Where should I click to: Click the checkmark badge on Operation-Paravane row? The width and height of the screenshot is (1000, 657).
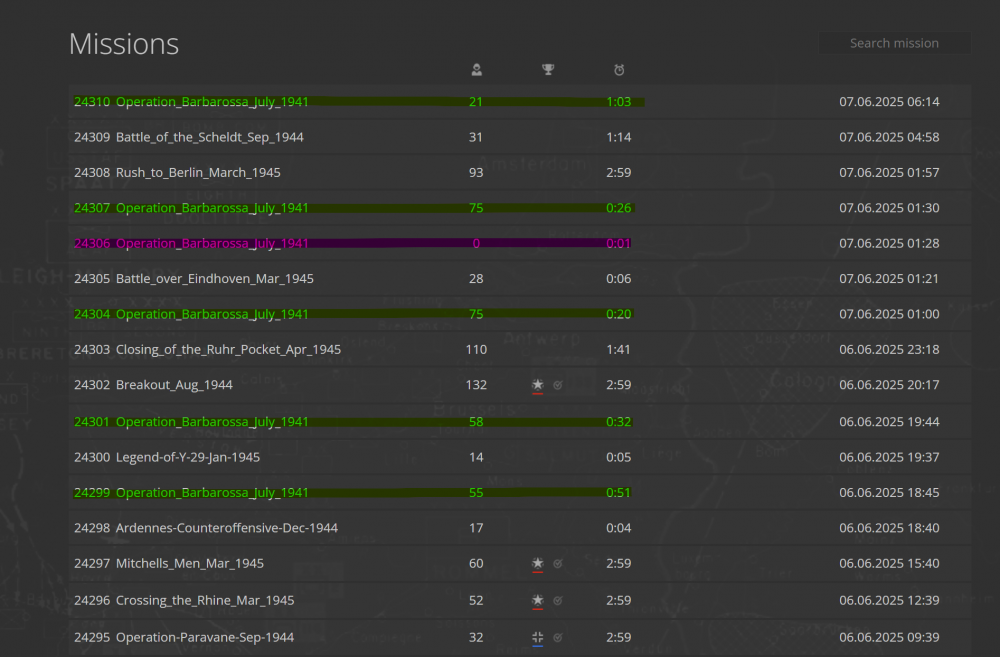point(558,637)
